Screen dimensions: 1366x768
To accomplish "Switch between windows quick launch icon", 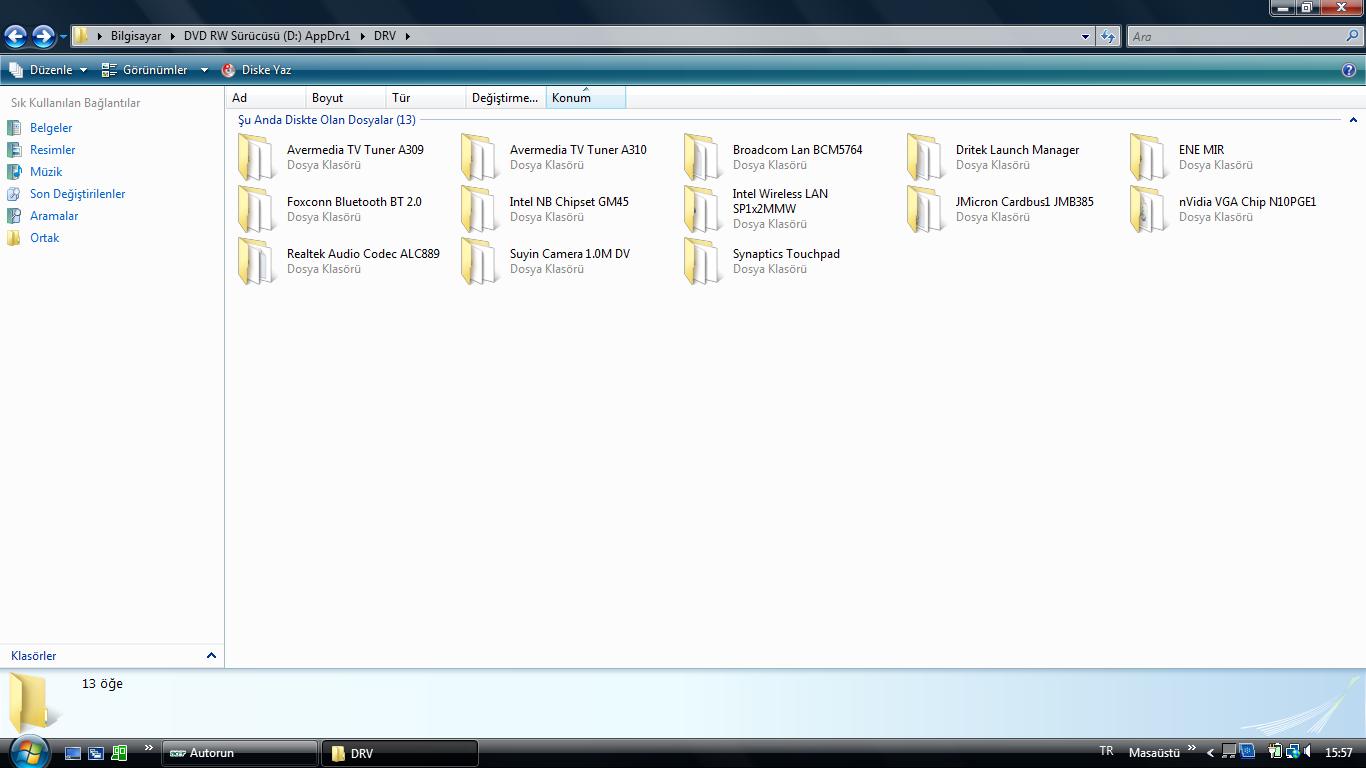I will click(x=96, y=753).
